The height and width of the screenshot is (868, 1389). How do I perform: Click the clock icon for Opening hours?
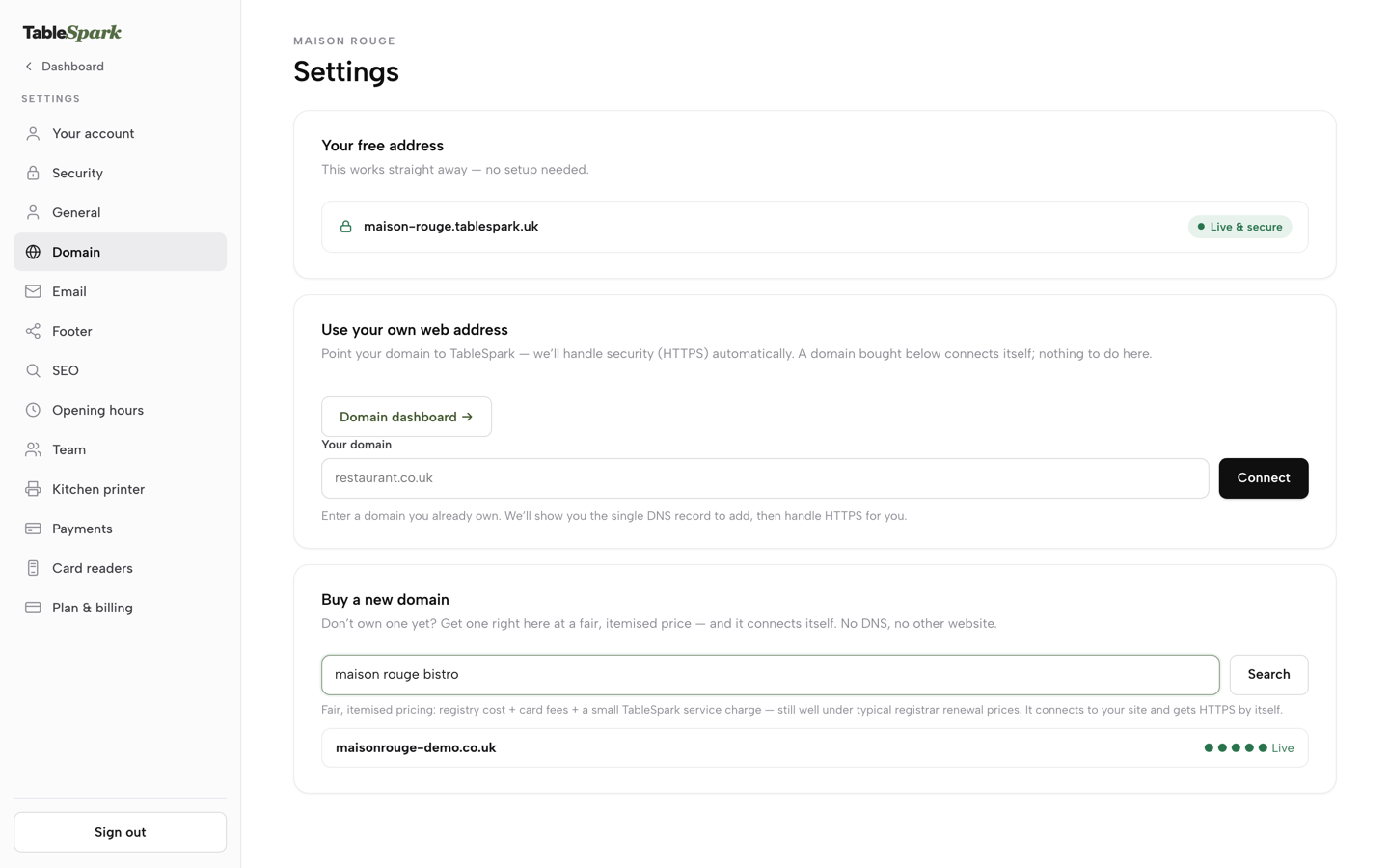(33, 411)
